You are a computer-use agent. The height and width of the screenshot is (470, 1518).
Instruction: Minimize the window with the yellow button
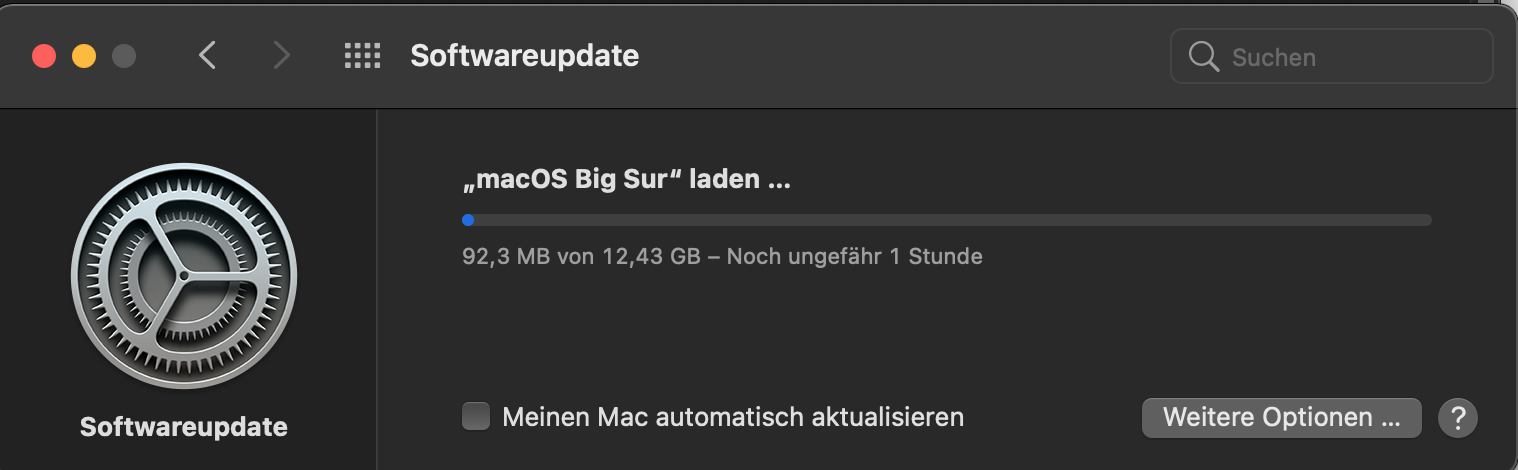point(84,56)
